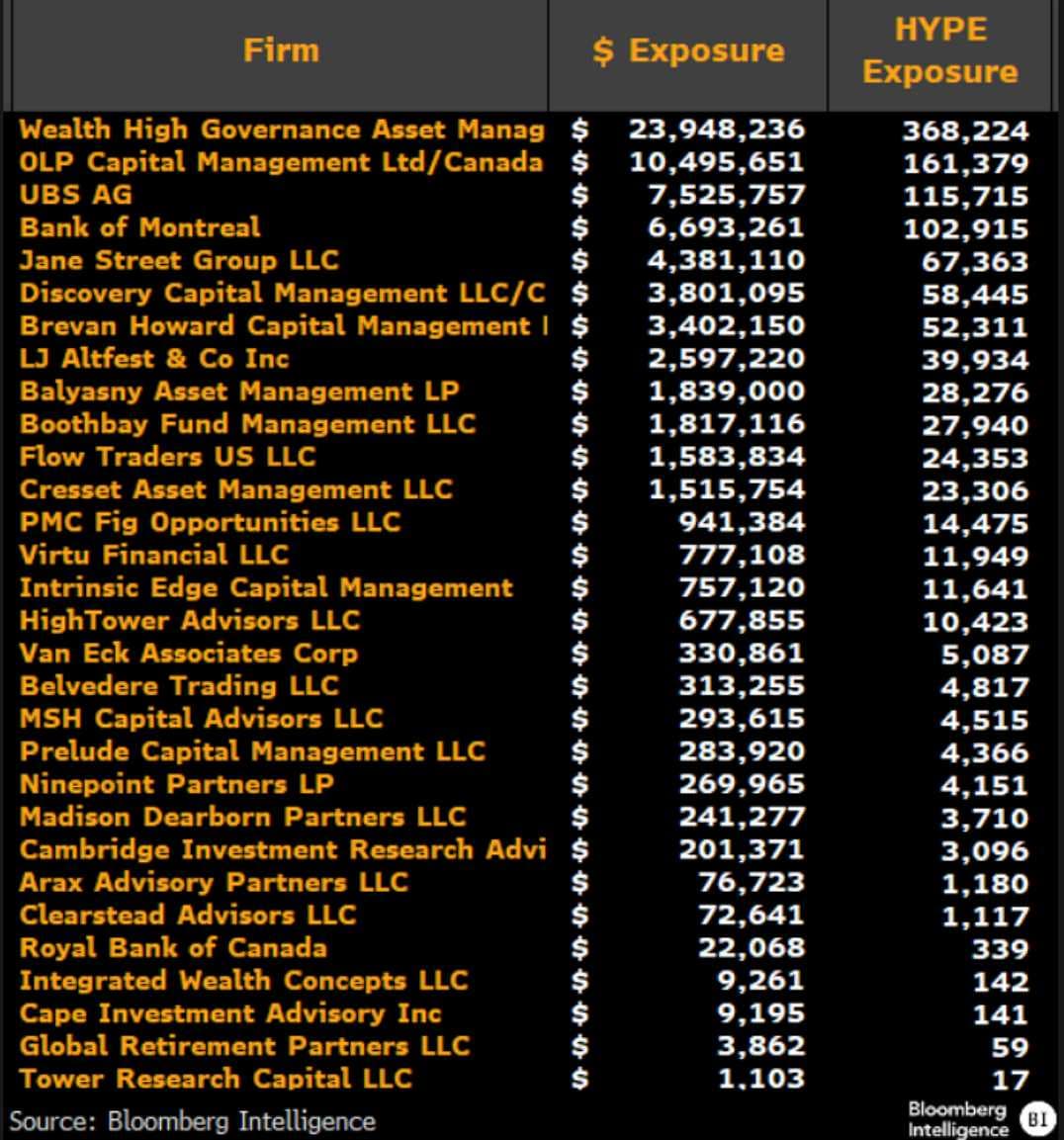Click the 941,384 exposure value
The image size is (1064, 1140).
click(x=742, y=522)
